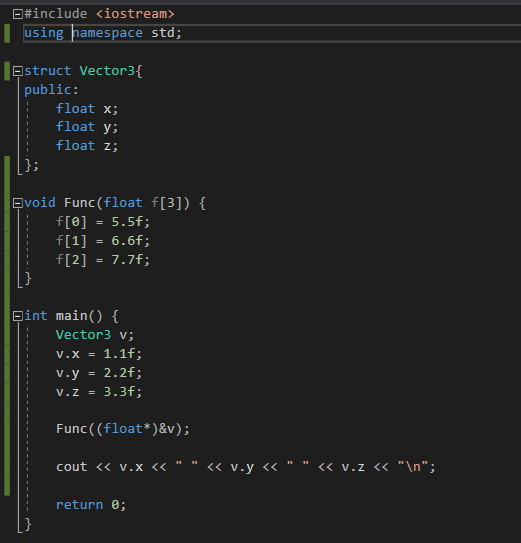Click the 'float y;' member line
Screen dimensions: 521x543
click(87, 127)
